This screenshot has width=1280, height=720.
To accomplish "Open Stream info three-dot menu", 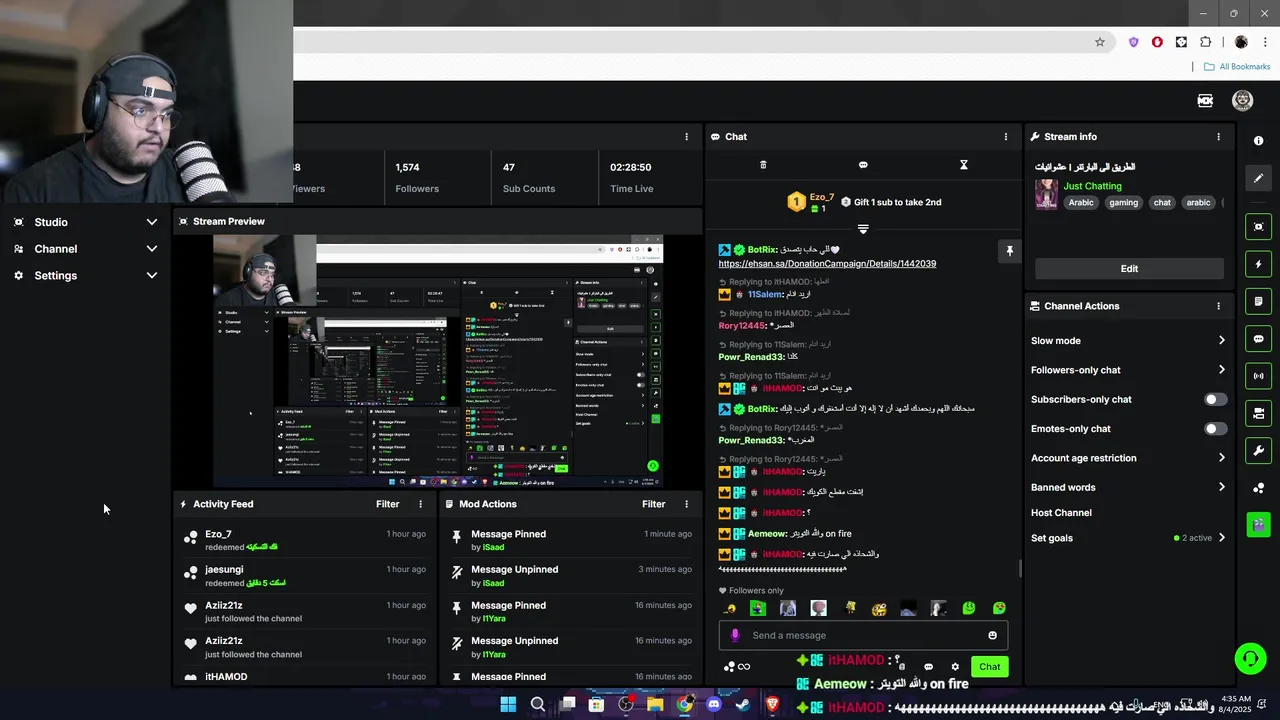I will point(1218,137).
